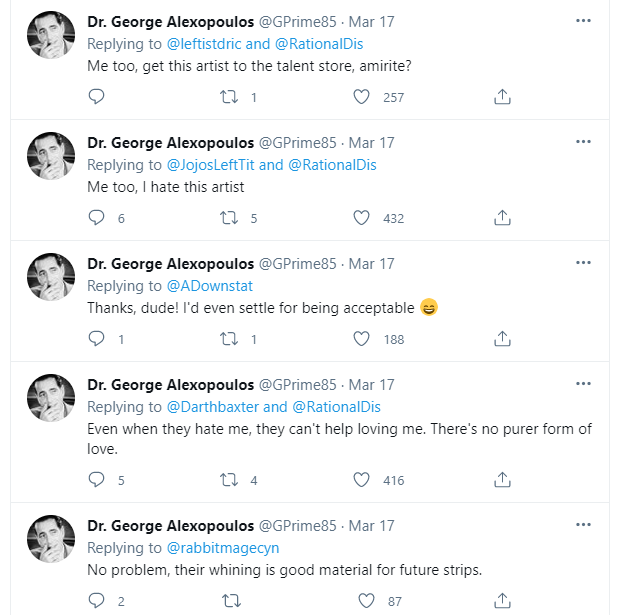Viewport: 623px width, 615px height.
Task: Open the @JojosLeftTit mention link
Action: (x=211, y=165)
